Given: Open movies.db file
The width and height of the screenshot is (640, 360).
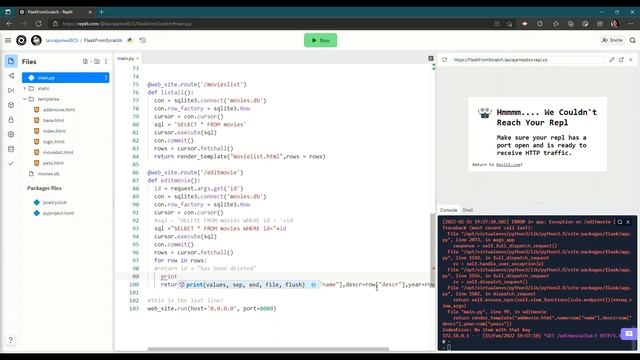Looking at the screenshot, I should [x=49, y=173].
